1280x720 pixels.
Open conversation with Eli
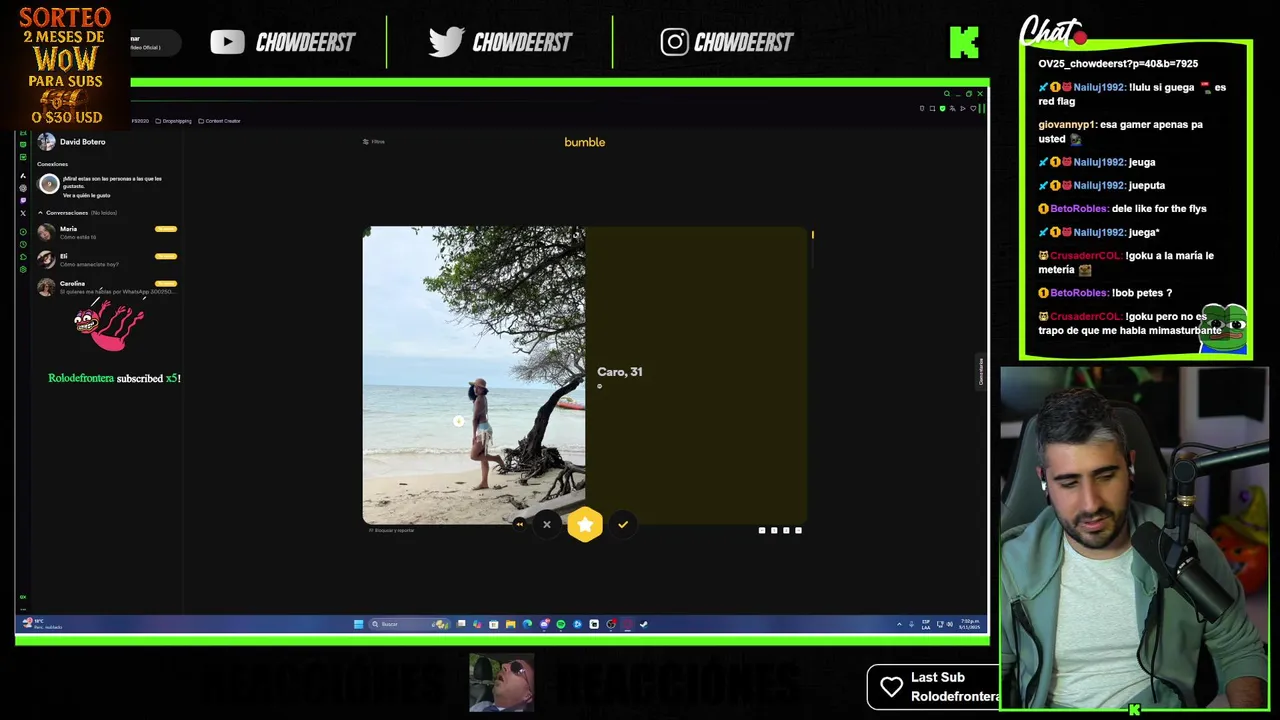[x=107, y=259]
